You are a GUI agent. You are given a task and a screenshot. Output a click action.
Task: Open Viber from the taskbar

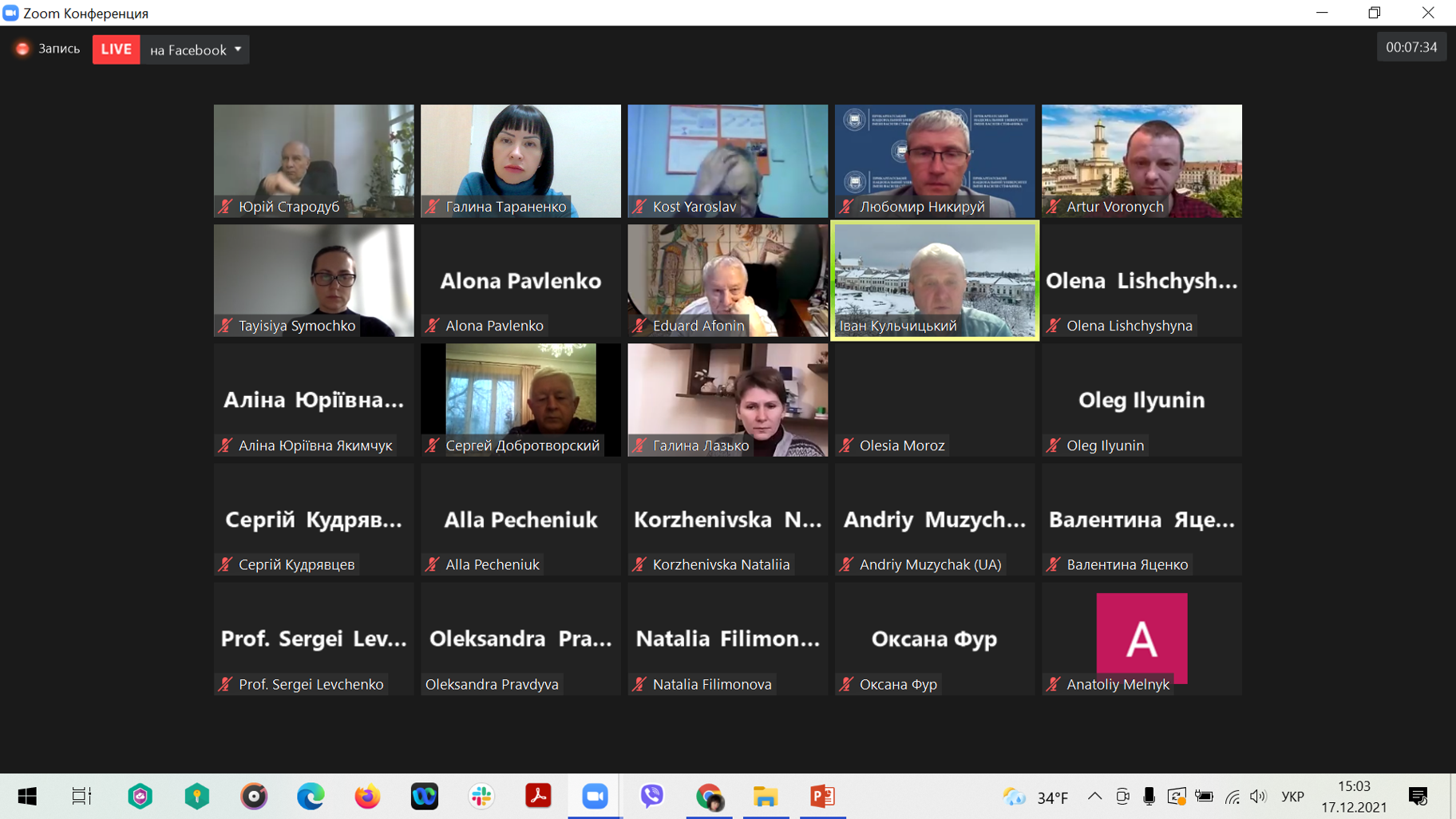(x=652, y=796)
